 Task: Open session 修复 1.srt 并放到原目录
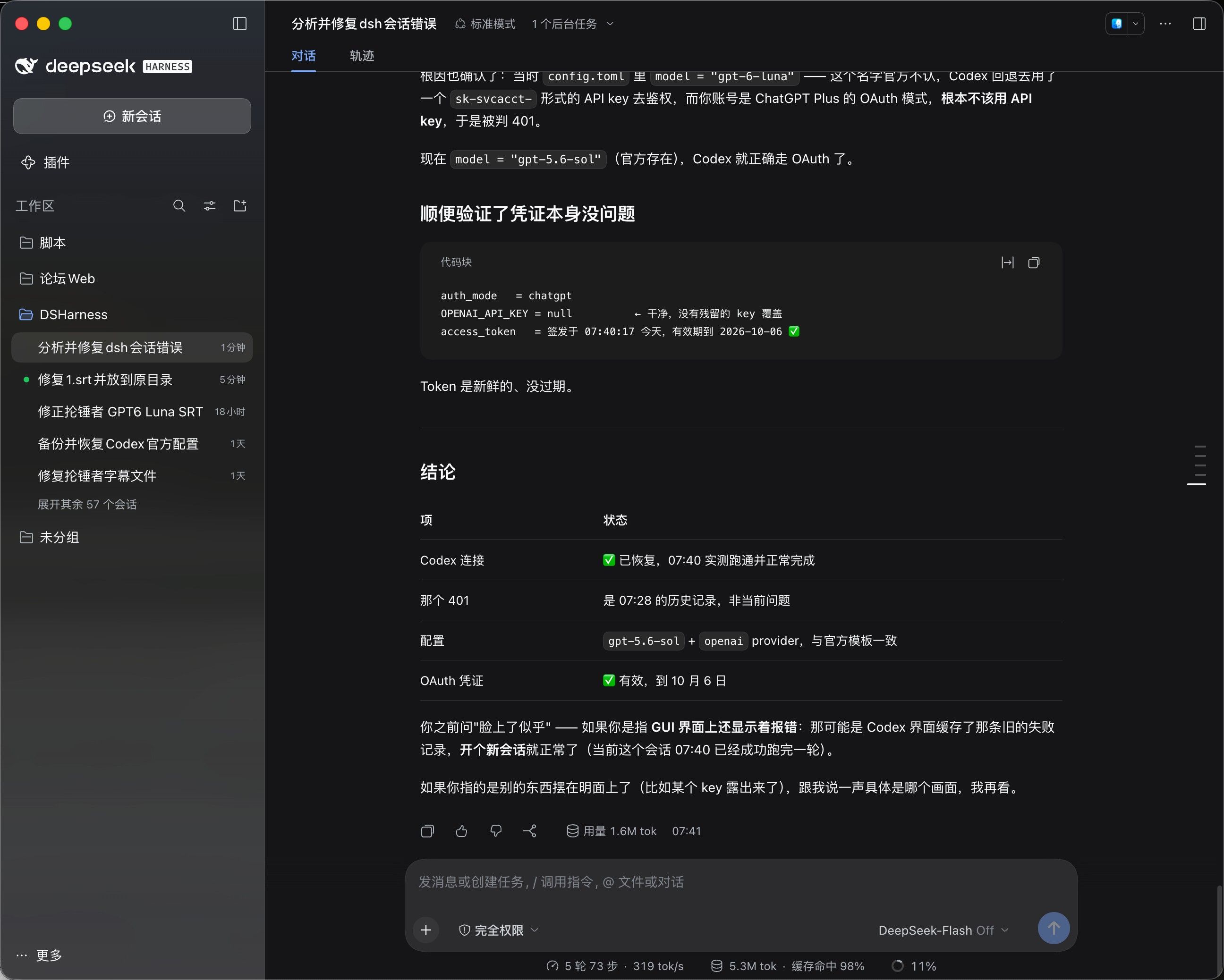click(132, 380)
